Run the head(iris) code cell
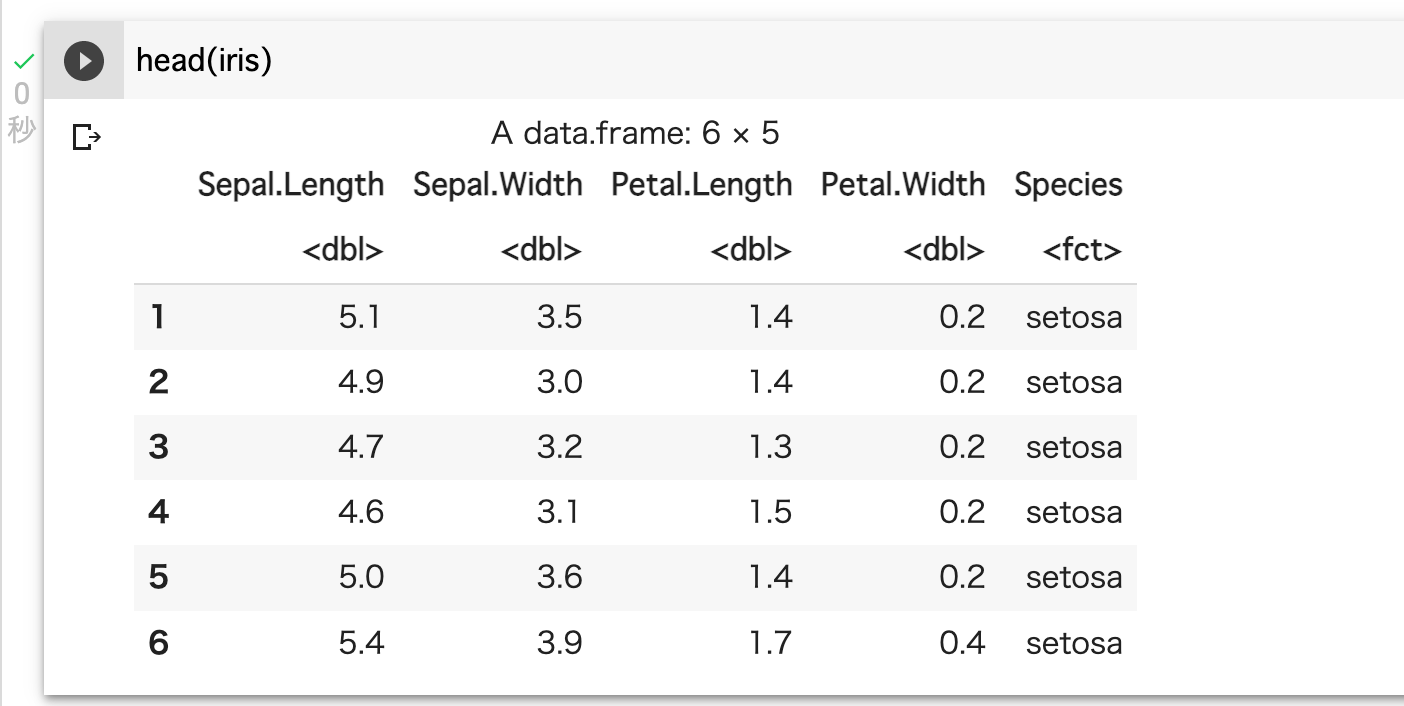 [x=84, y=62]
